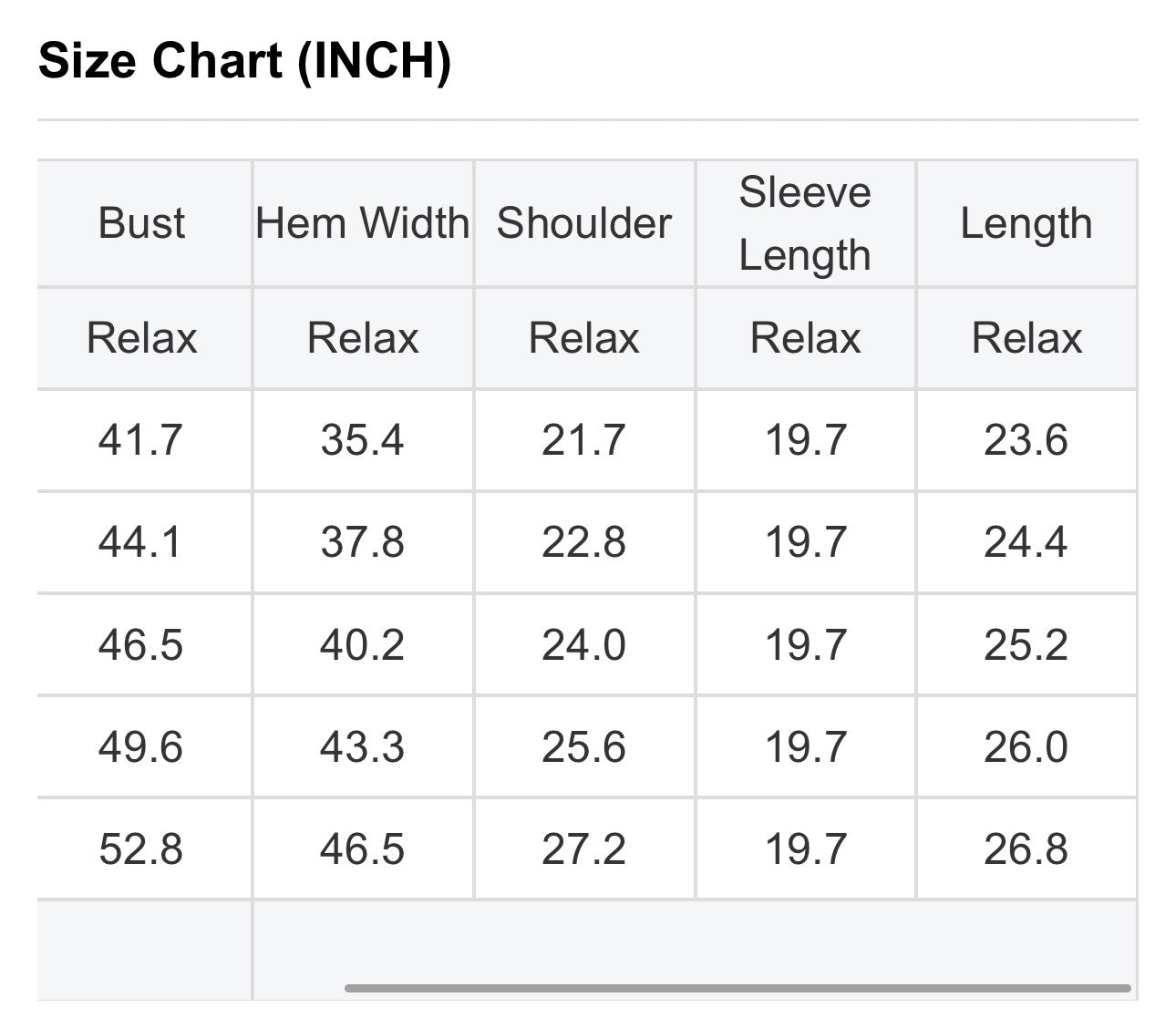The height and width of the screenshot is (1018, 1176).
Task: Click Relax label under Bust column
Action: pos(142,338)
